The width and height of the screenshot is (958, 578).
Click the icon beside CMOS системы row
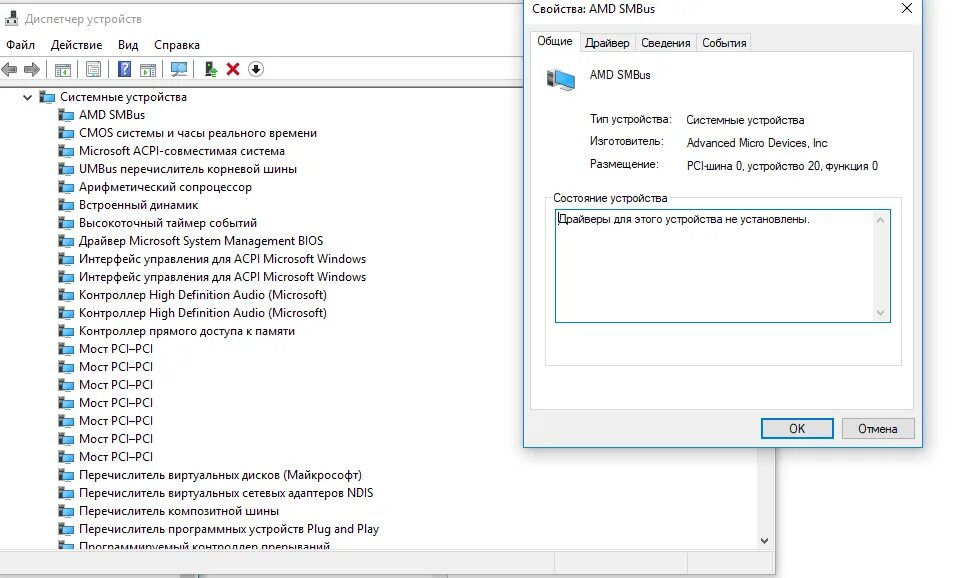pyautogui.click(x=66, y=133)
